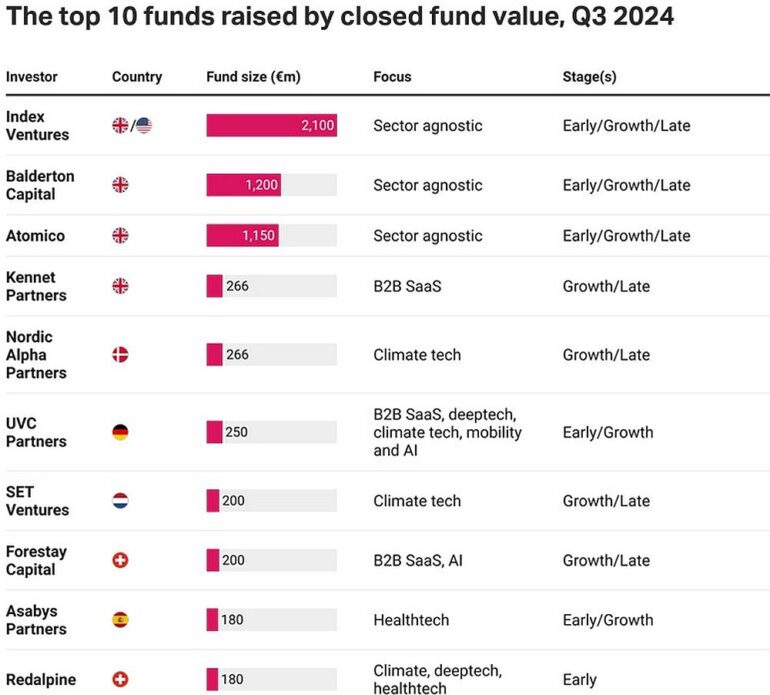Click the Swiss flag for Redalpine
770x695 pixels.
[120, 679]
